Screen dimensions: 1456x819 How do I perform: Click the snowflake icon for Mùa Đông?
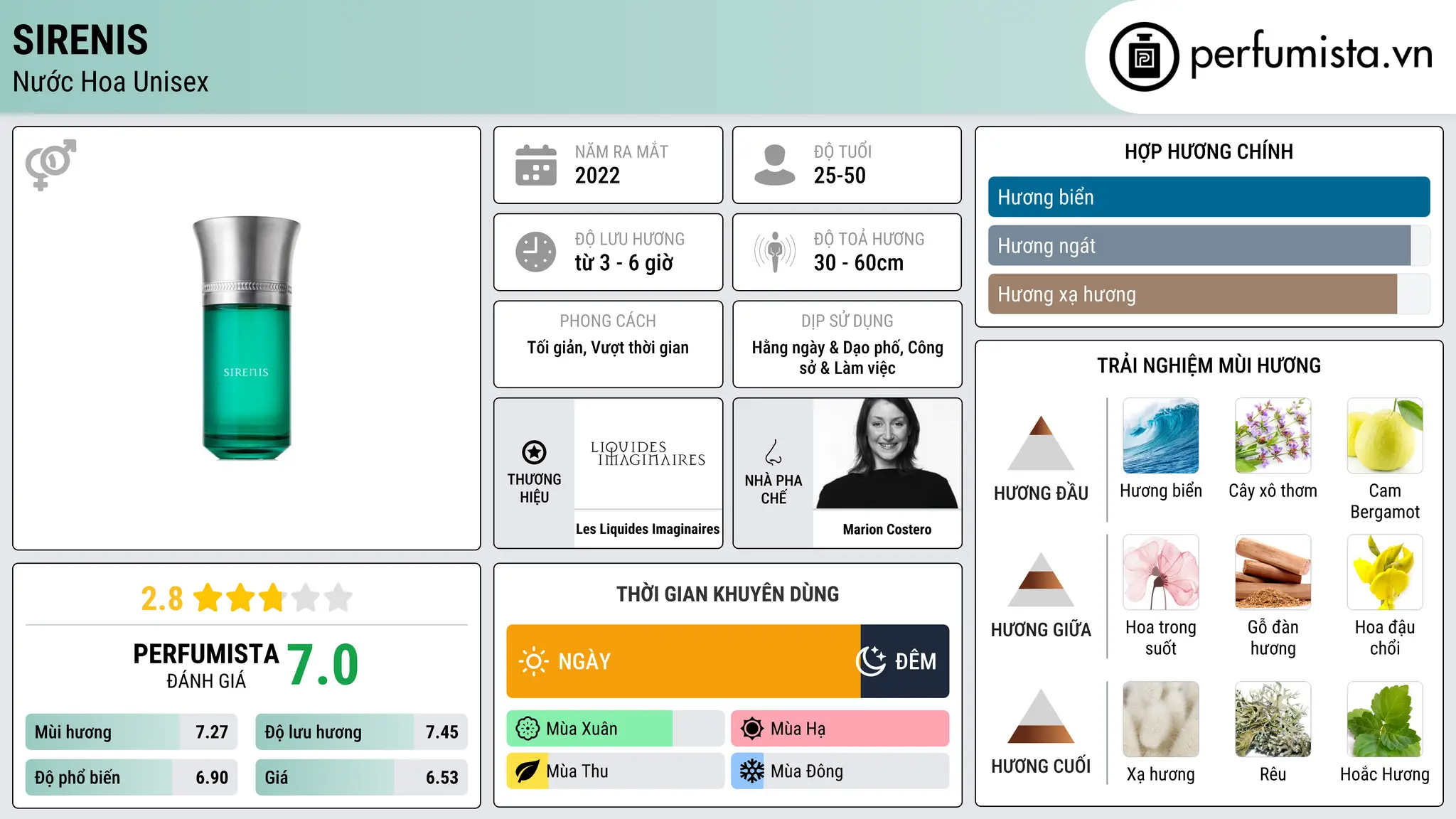(751, 771)
